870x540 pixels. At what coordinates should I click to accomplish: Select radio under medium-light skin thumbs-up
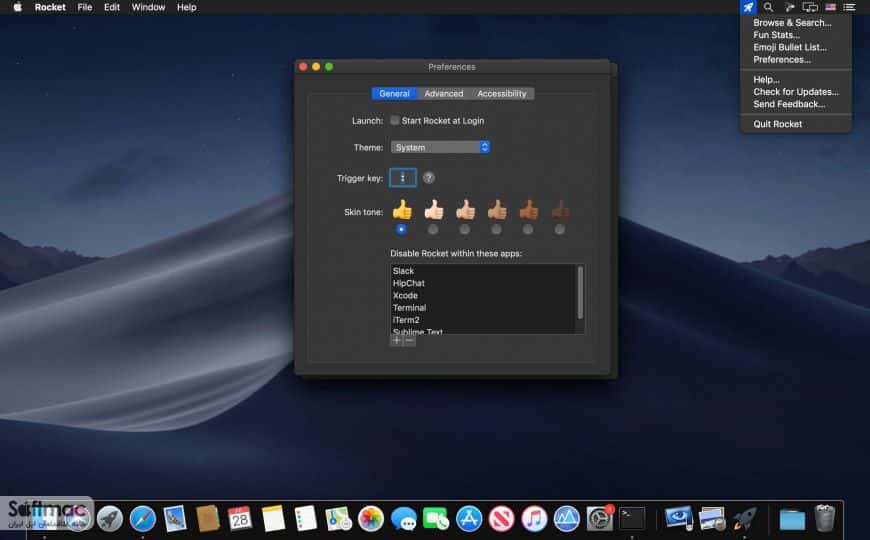[465, 229]
